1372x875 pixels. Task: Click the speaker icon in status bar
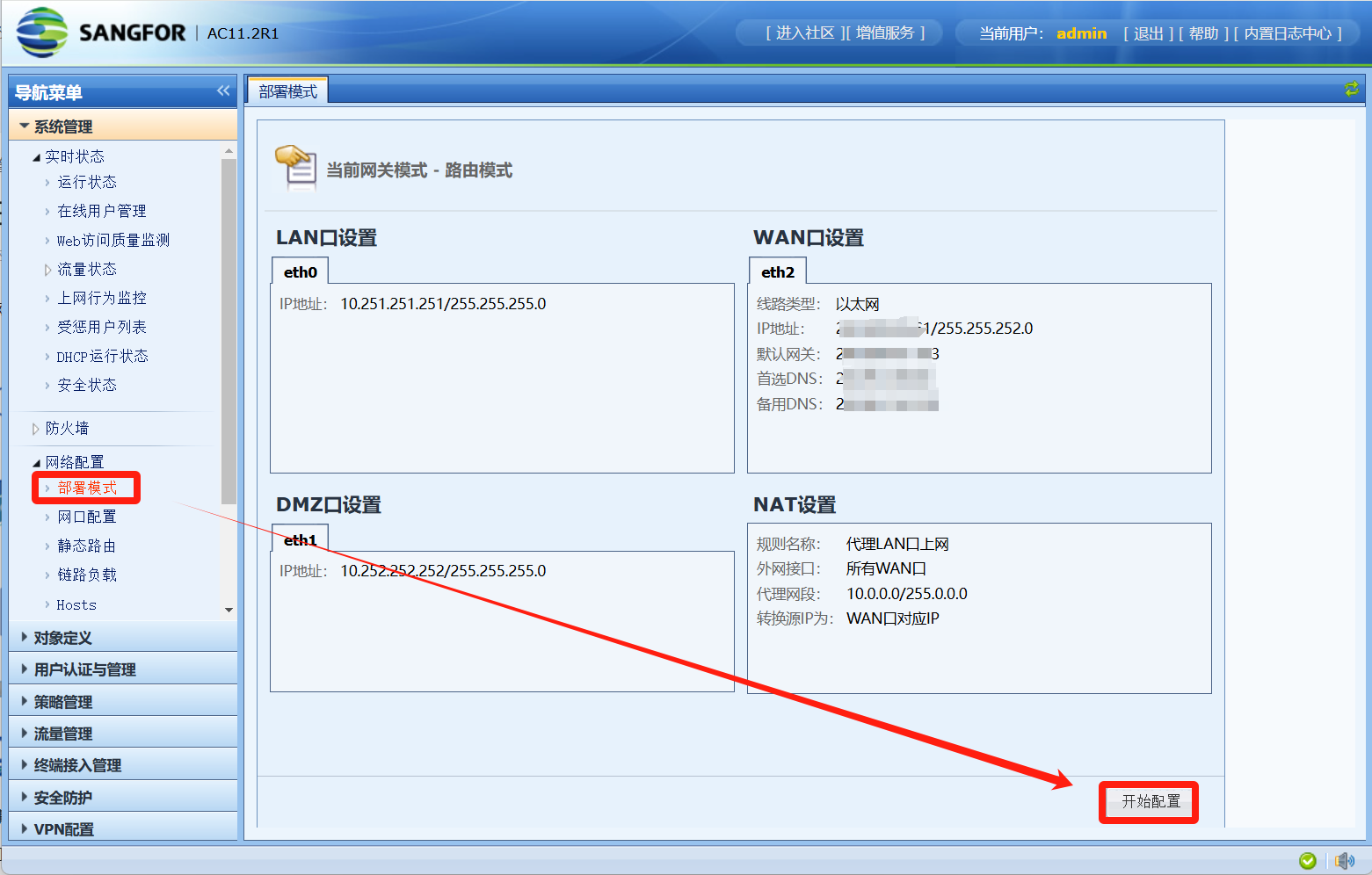click(x=1344, y=860)
